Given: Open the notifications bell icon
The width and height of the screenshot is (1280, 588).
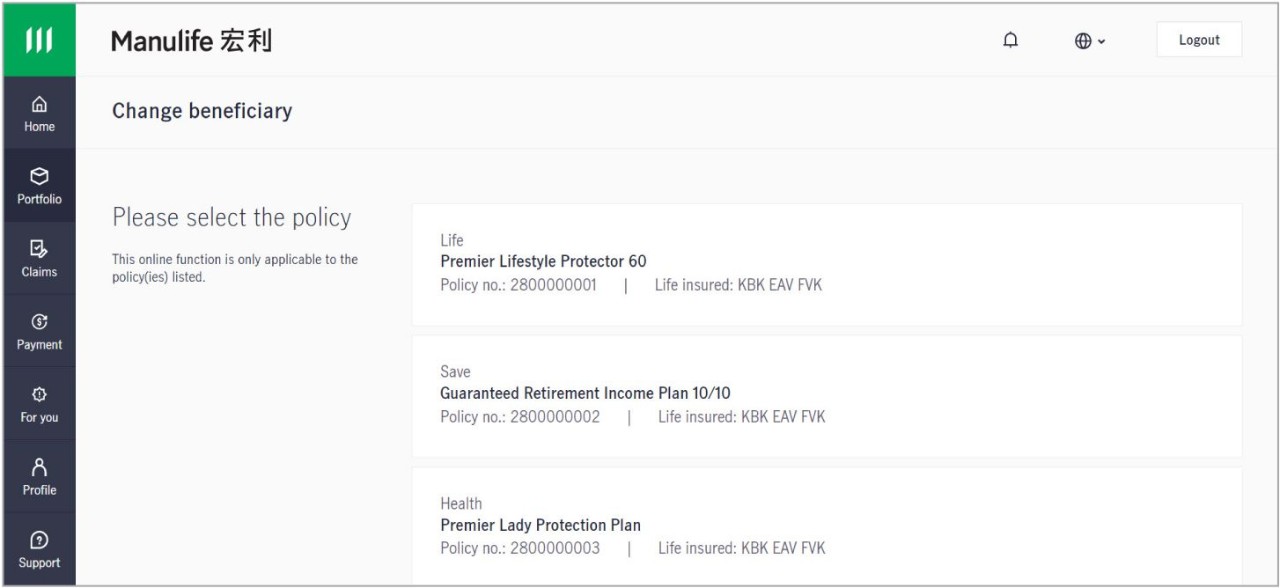Looking at the screenshot, I should coord(1011,40).
